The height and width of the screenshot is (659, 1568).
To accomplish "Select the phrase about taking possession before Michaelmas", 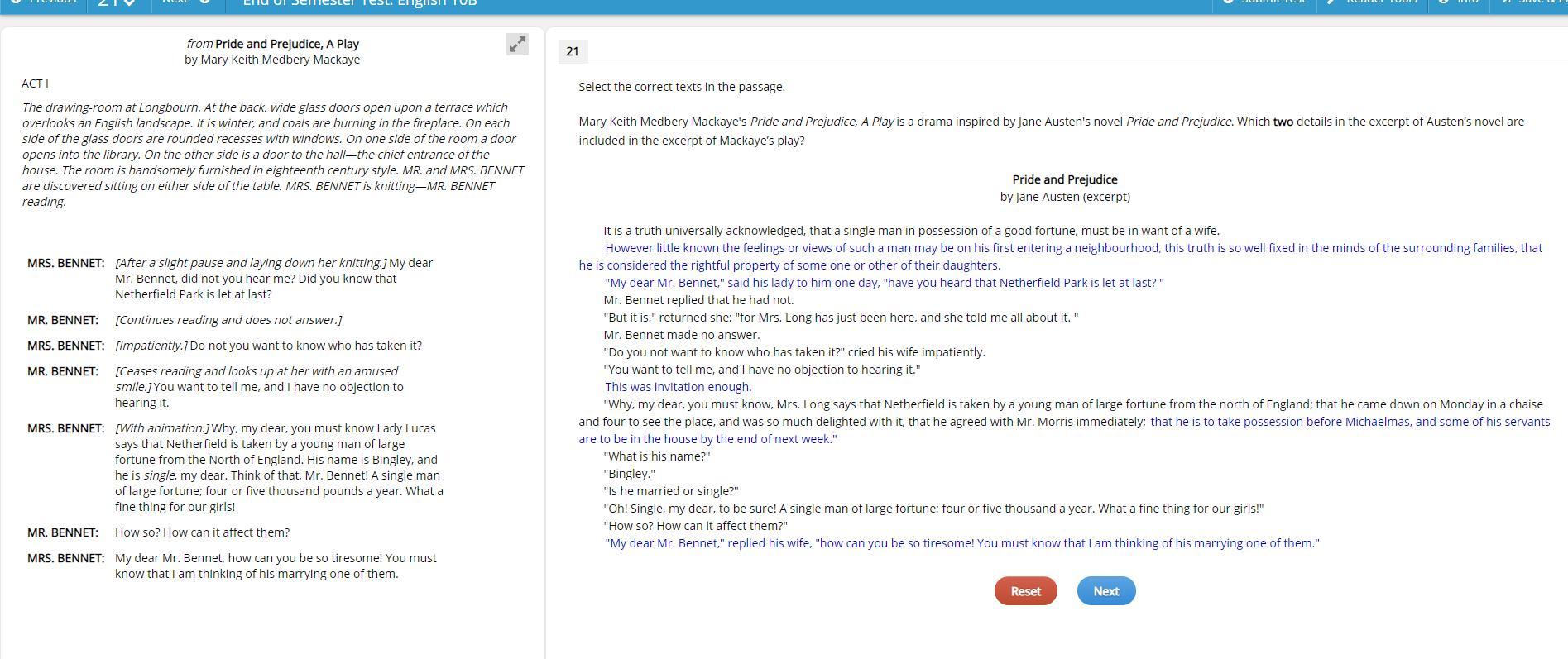I will coord(1065,430).
